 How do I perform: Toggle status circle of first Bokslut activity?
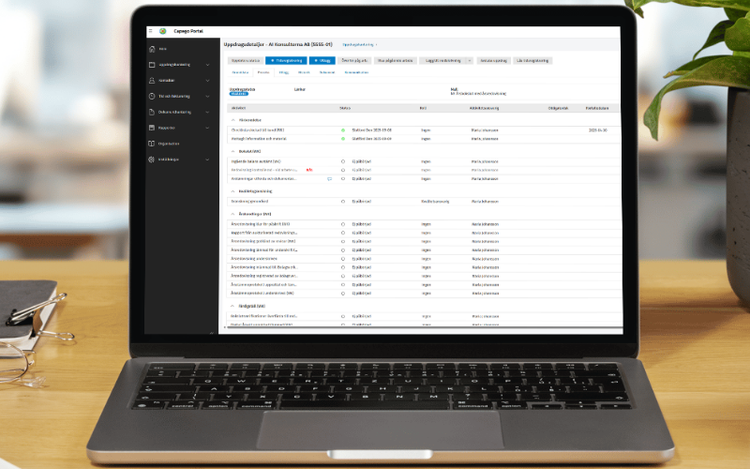(343, 160)
